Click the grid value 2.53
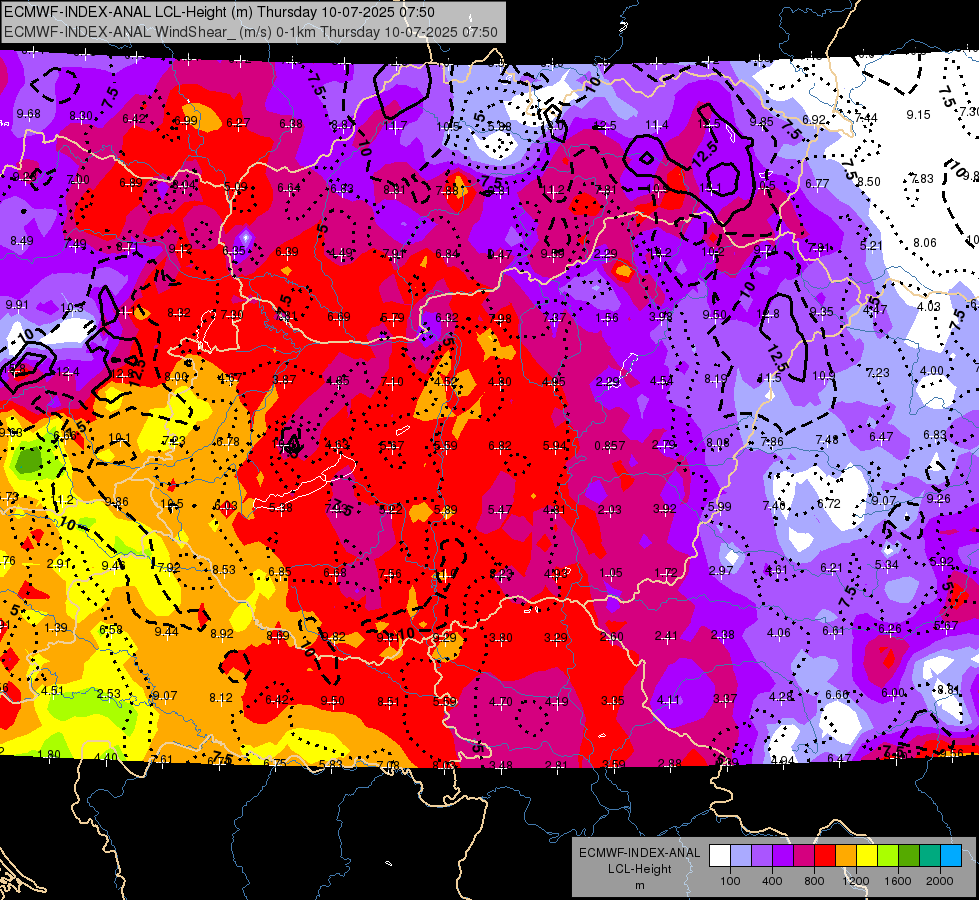This screenshot has height=900, width=979. click(109, 693)
